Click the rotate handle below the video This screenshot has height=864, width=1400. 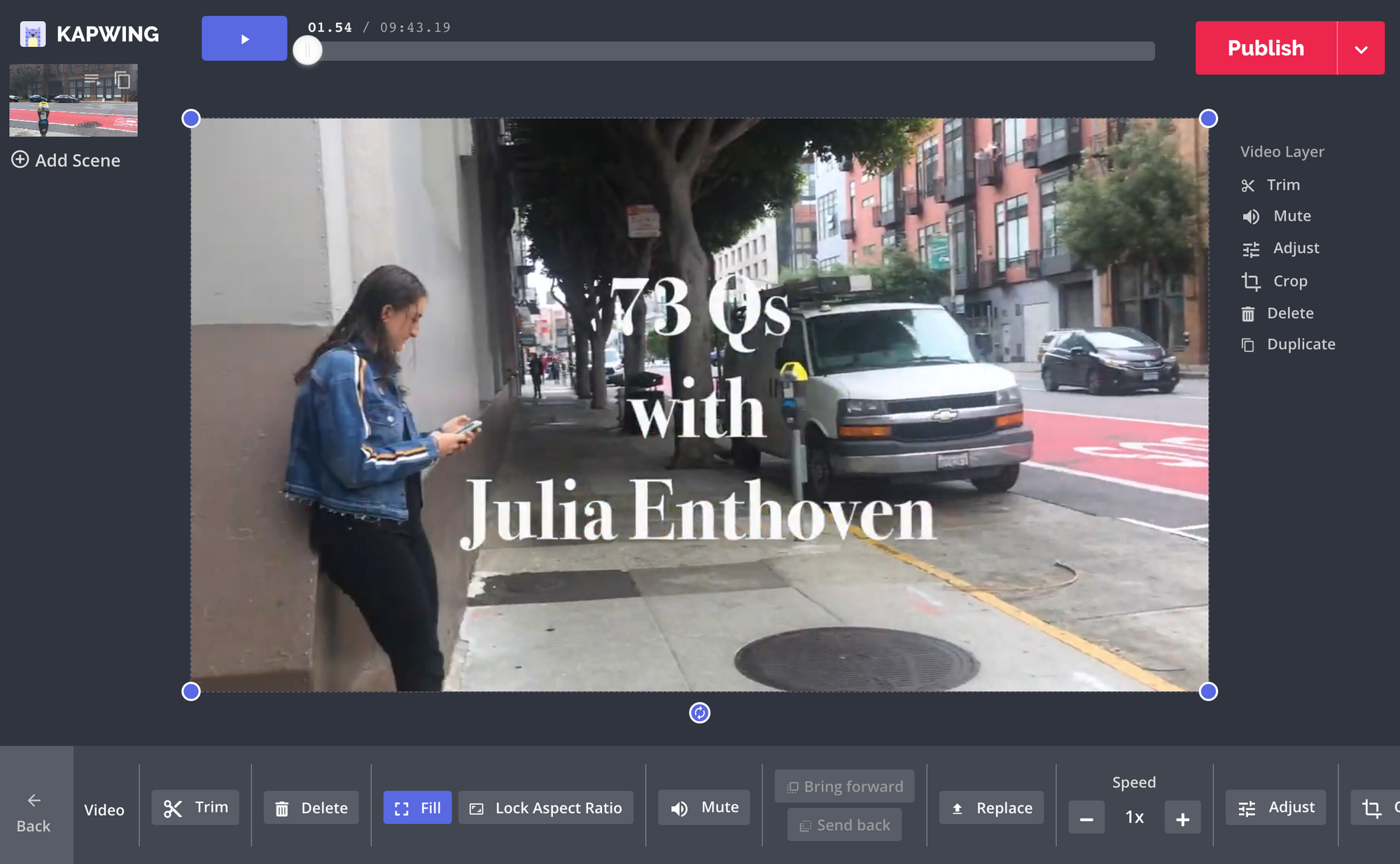click(699, 713)
